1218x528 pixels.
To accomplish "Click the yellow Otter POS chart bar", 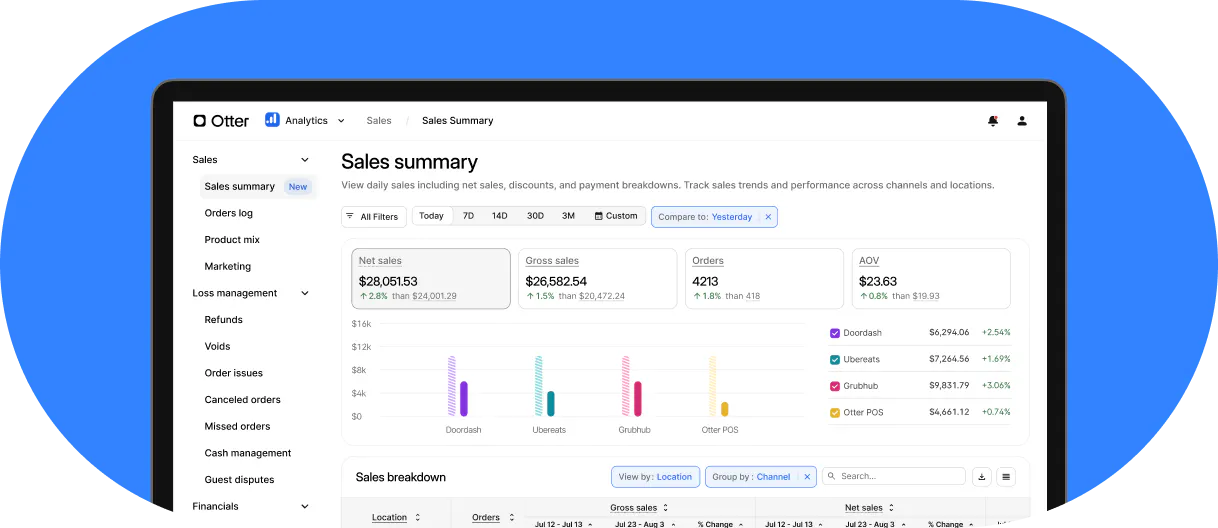I will pyautogui.click(x=724, y=409).
